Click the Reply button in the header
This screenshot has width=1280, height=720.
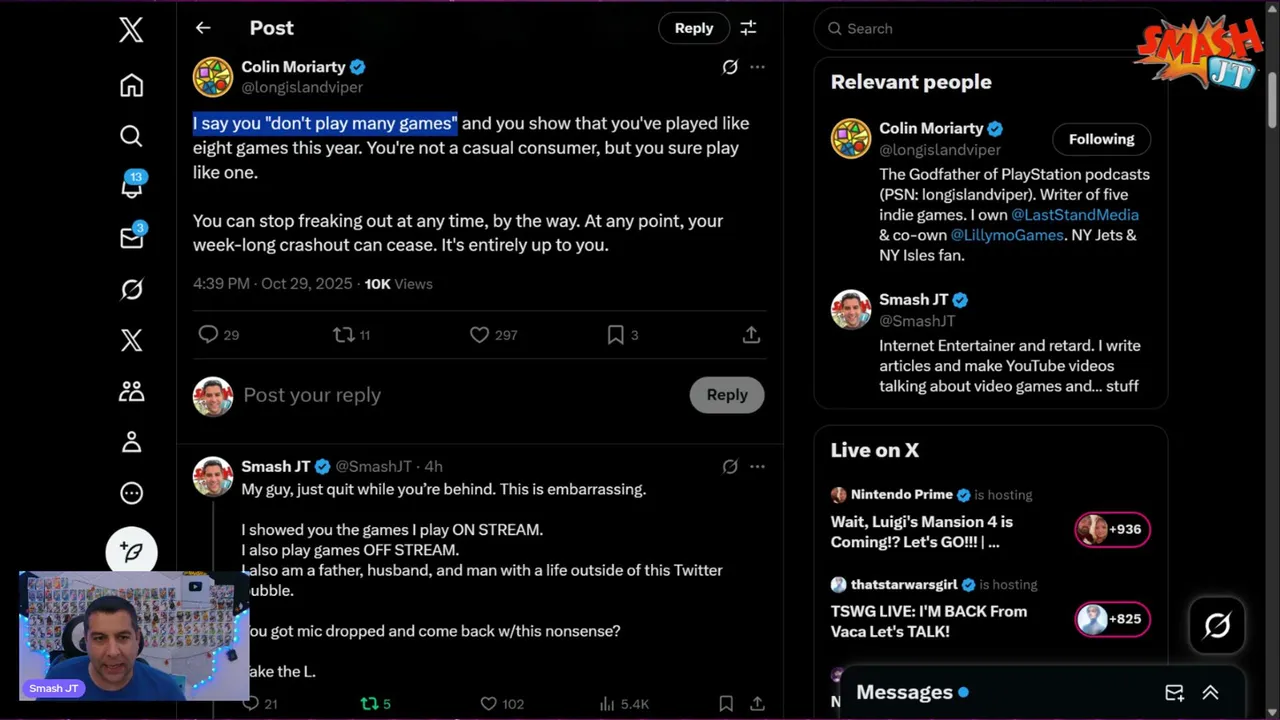693,28
